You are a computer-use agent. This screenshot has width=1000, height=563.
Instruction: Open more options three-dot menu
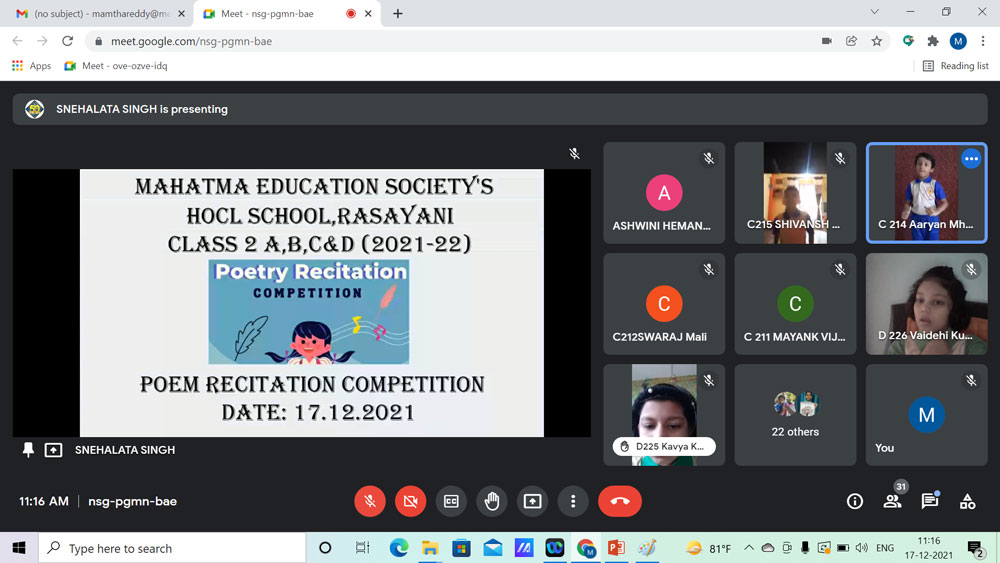(x=573, y=501)
